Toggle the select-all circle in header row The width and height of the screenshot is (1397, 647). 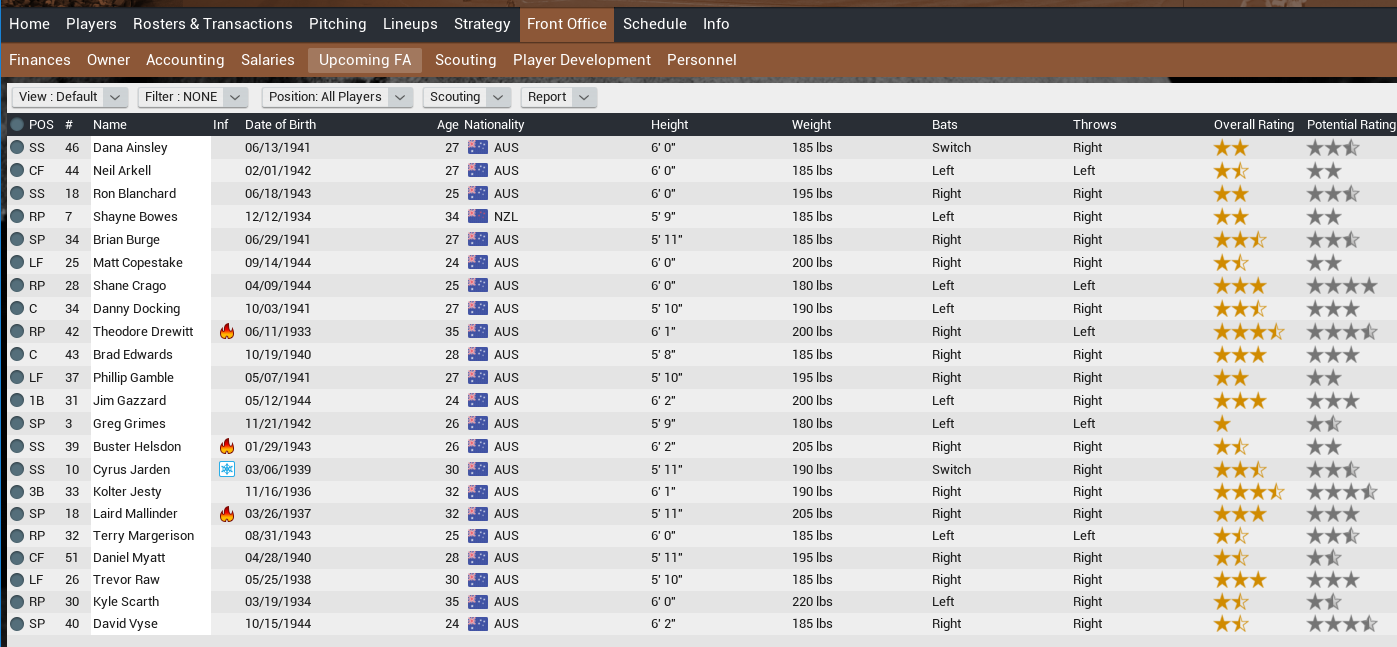tap(17, 125)
